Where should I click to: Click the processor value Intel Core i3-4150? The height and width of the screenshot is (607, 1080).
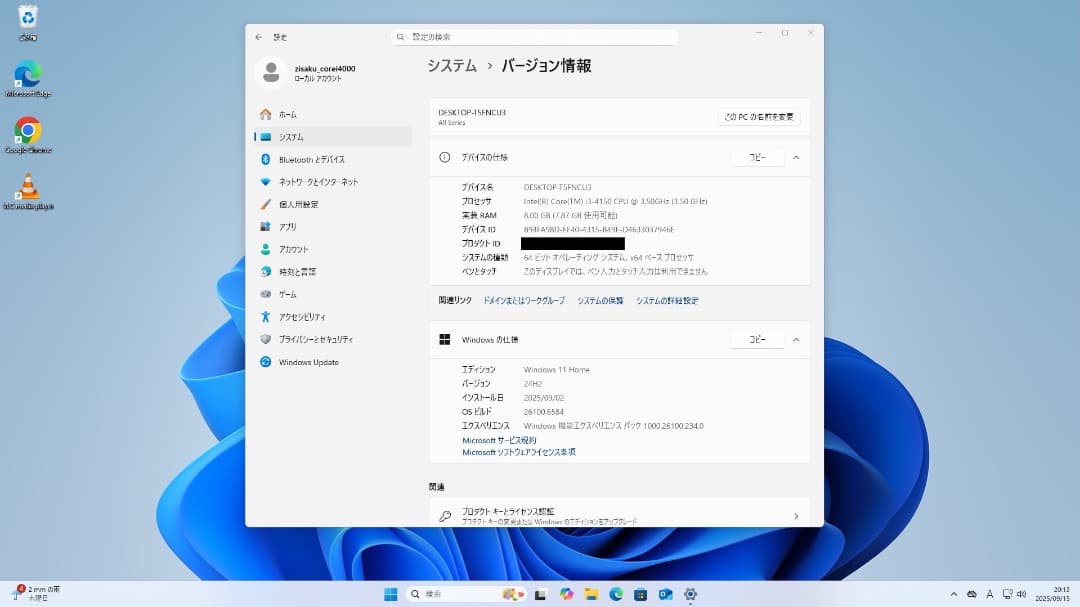pos(615,201)
